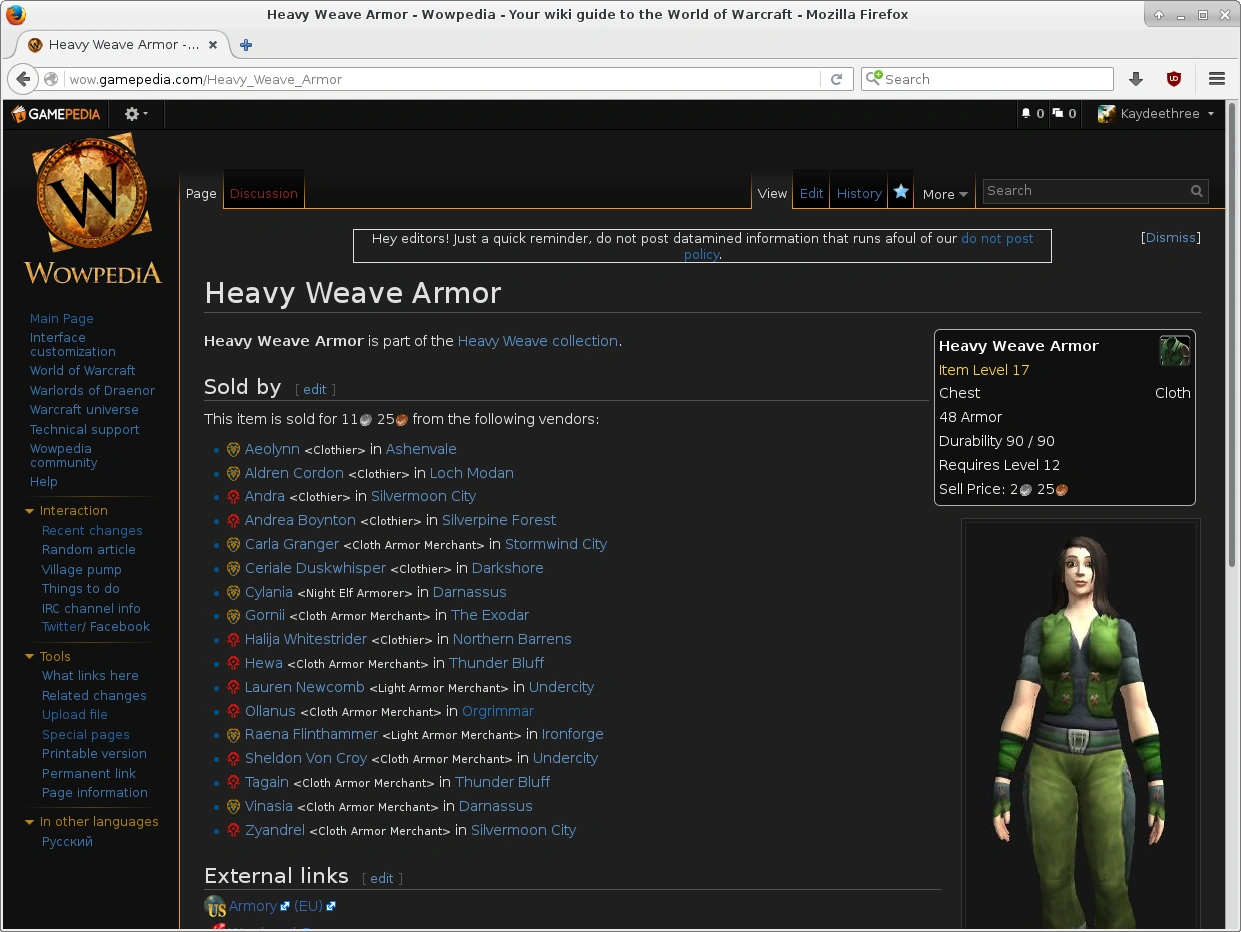This screenshot has height=932, width=1241.
Task: Open the Stormwind City link
Action: 556,545
